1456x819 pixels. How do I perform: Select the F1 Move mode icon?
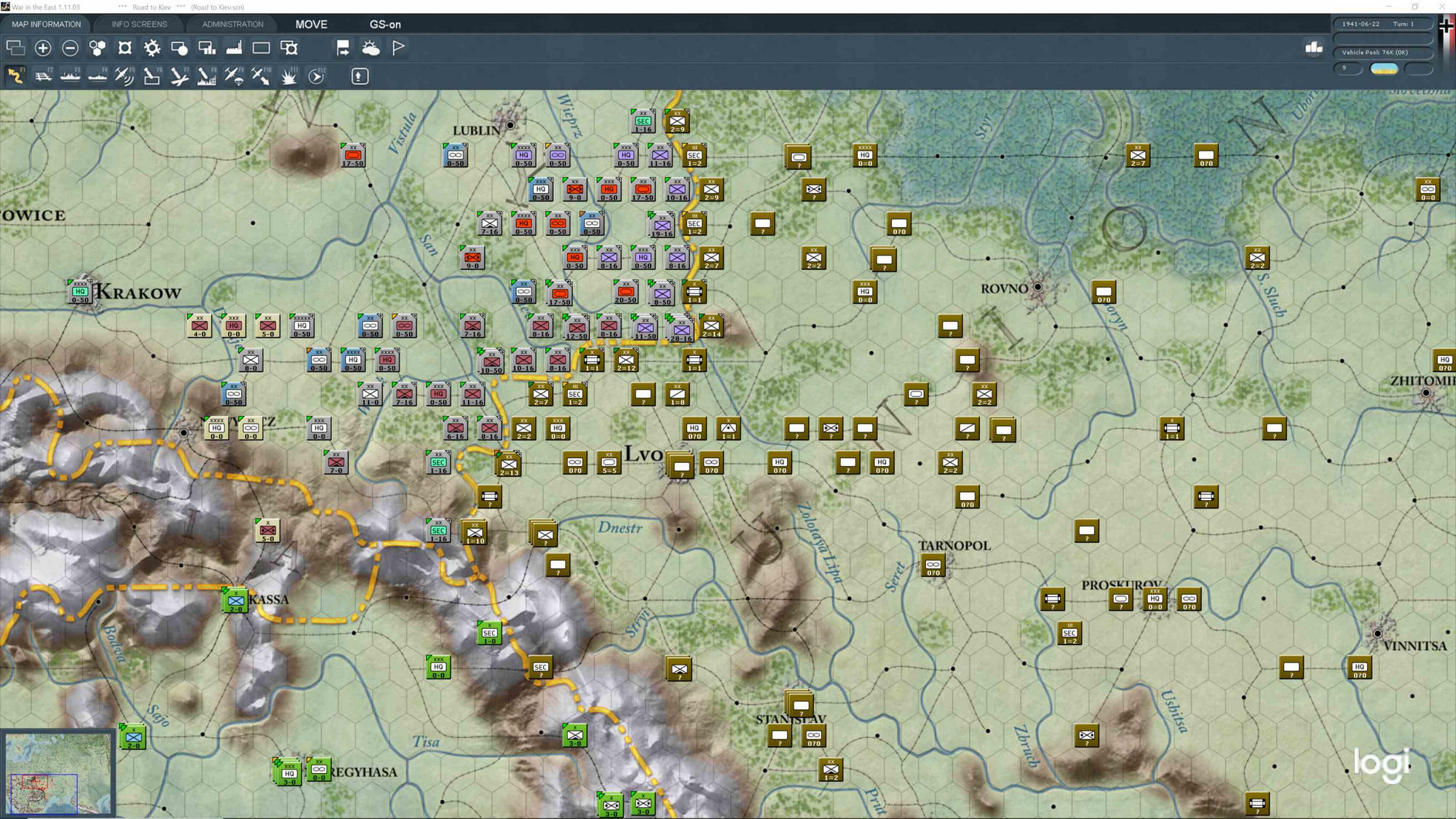(x=16, y=76)
